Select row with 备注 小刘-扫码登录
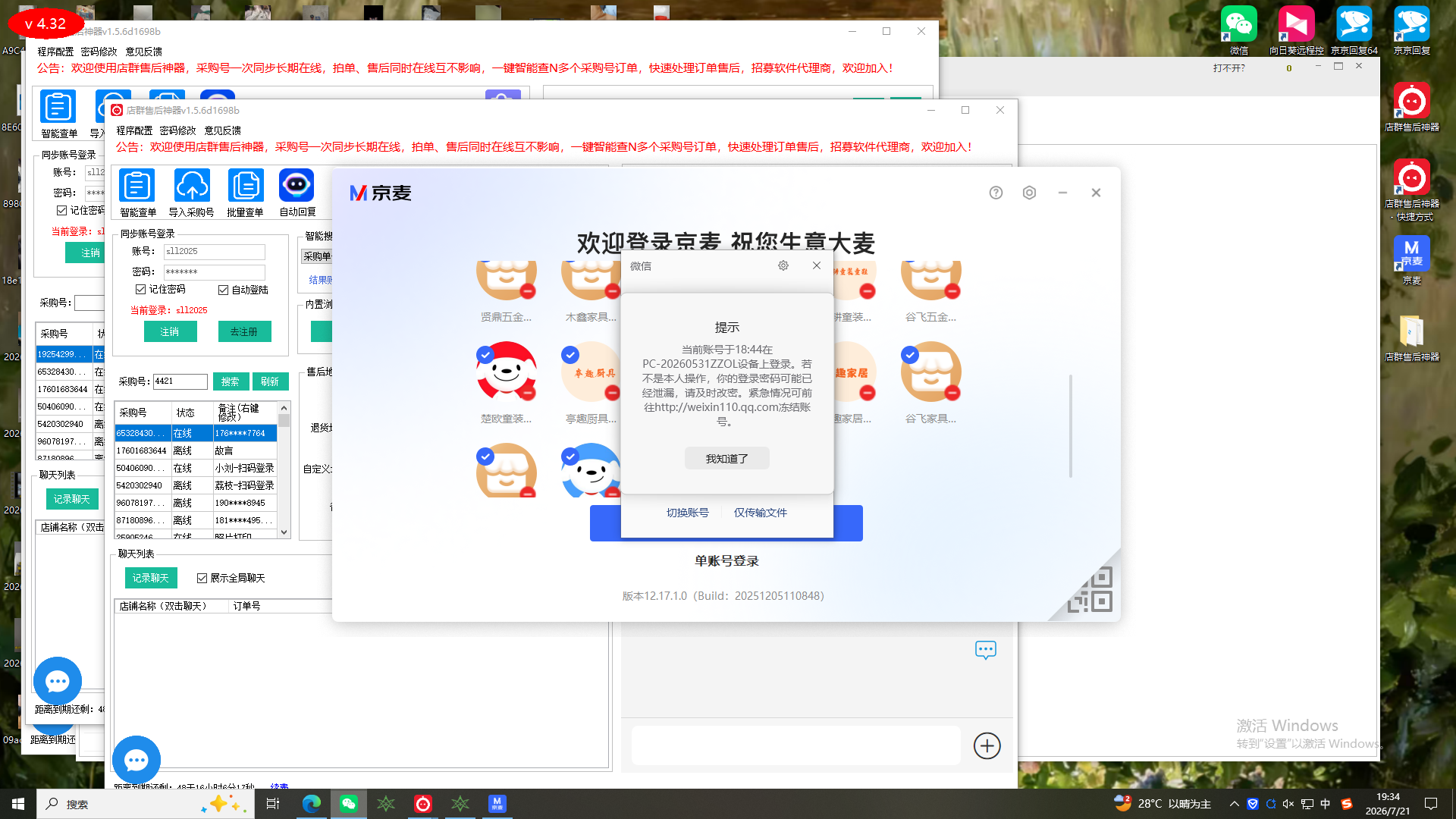 pyautogui.click(x=196, y=468)
